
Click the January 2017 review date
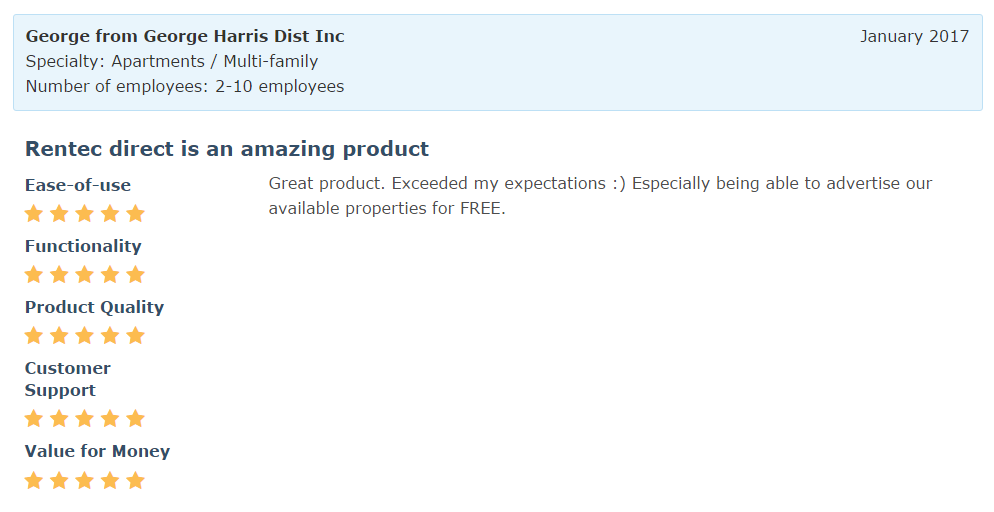click(914, 36)
